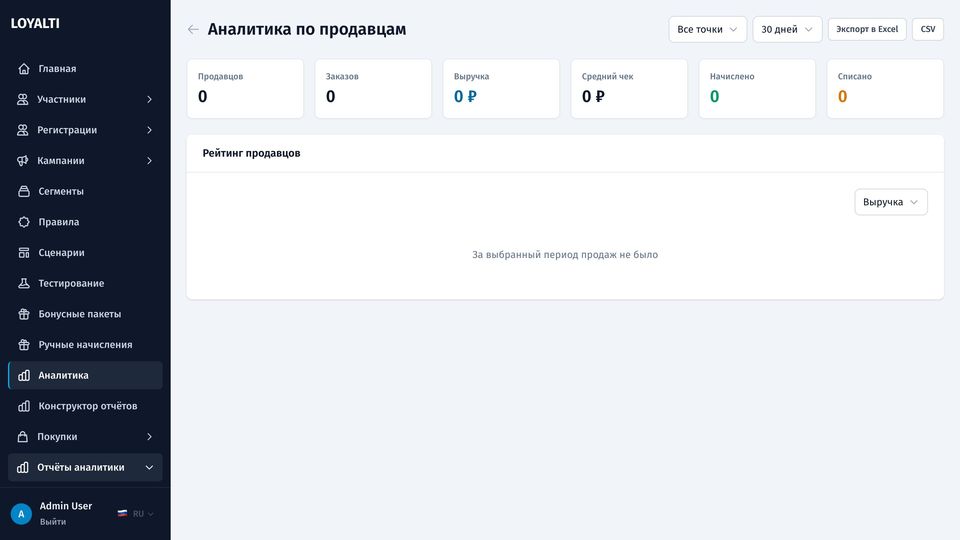Click the flask icon beside Тестирование
The height and width of the screenshot is (540, 960).
click(24, 283)
